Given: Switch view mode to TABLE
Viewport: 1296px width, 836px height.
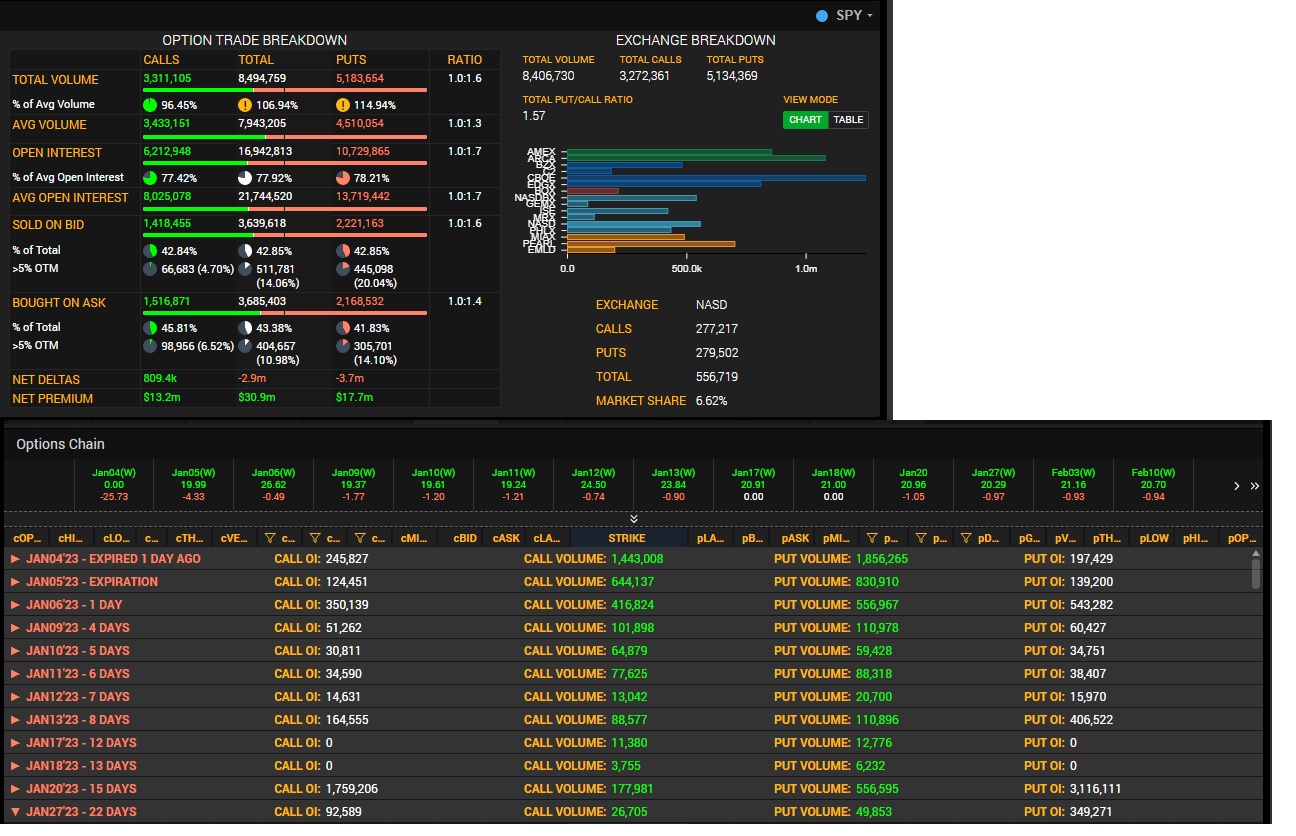Looking at the screenshot, I should click(x=848, y=120).
